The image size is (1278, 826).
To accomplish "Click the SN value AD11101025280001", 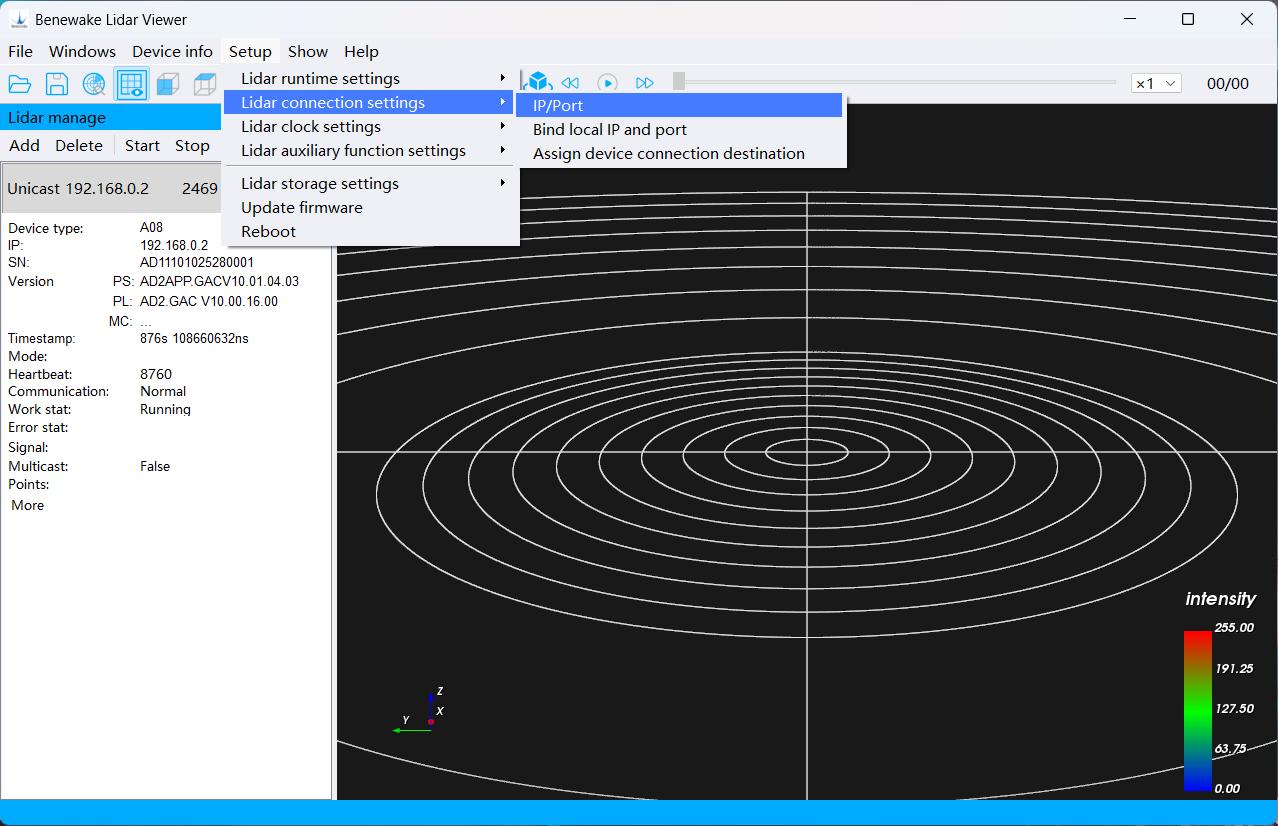I will tap(197, 263).
